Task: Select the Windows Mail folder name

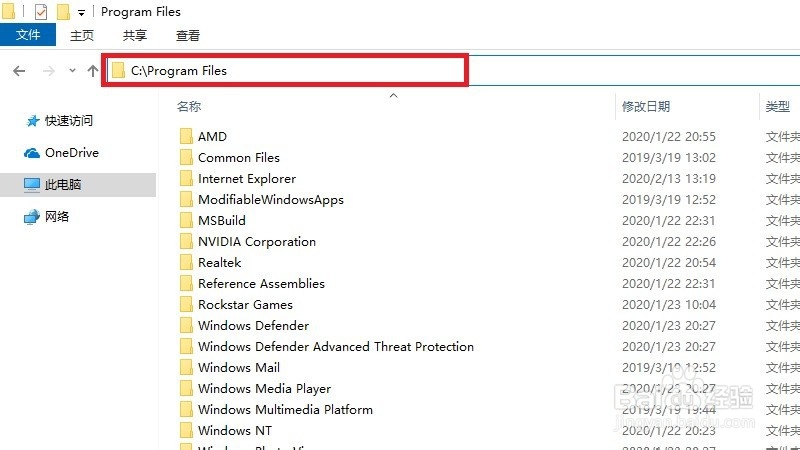Action: pyautogui.click(x=239, y=367)
